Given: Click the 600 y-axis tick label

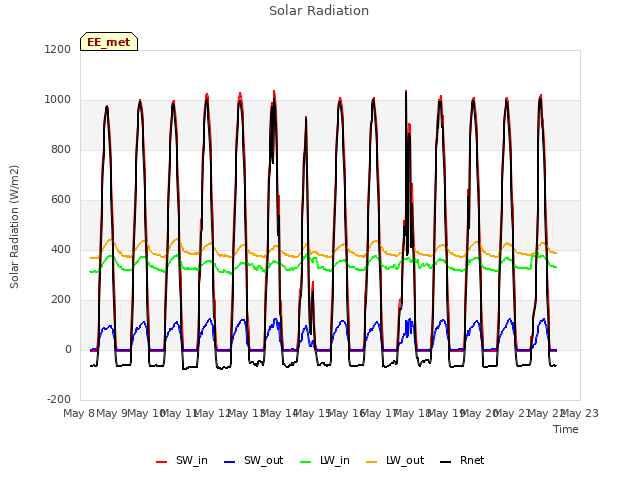Looking at the screenshot, I should 61,200.
